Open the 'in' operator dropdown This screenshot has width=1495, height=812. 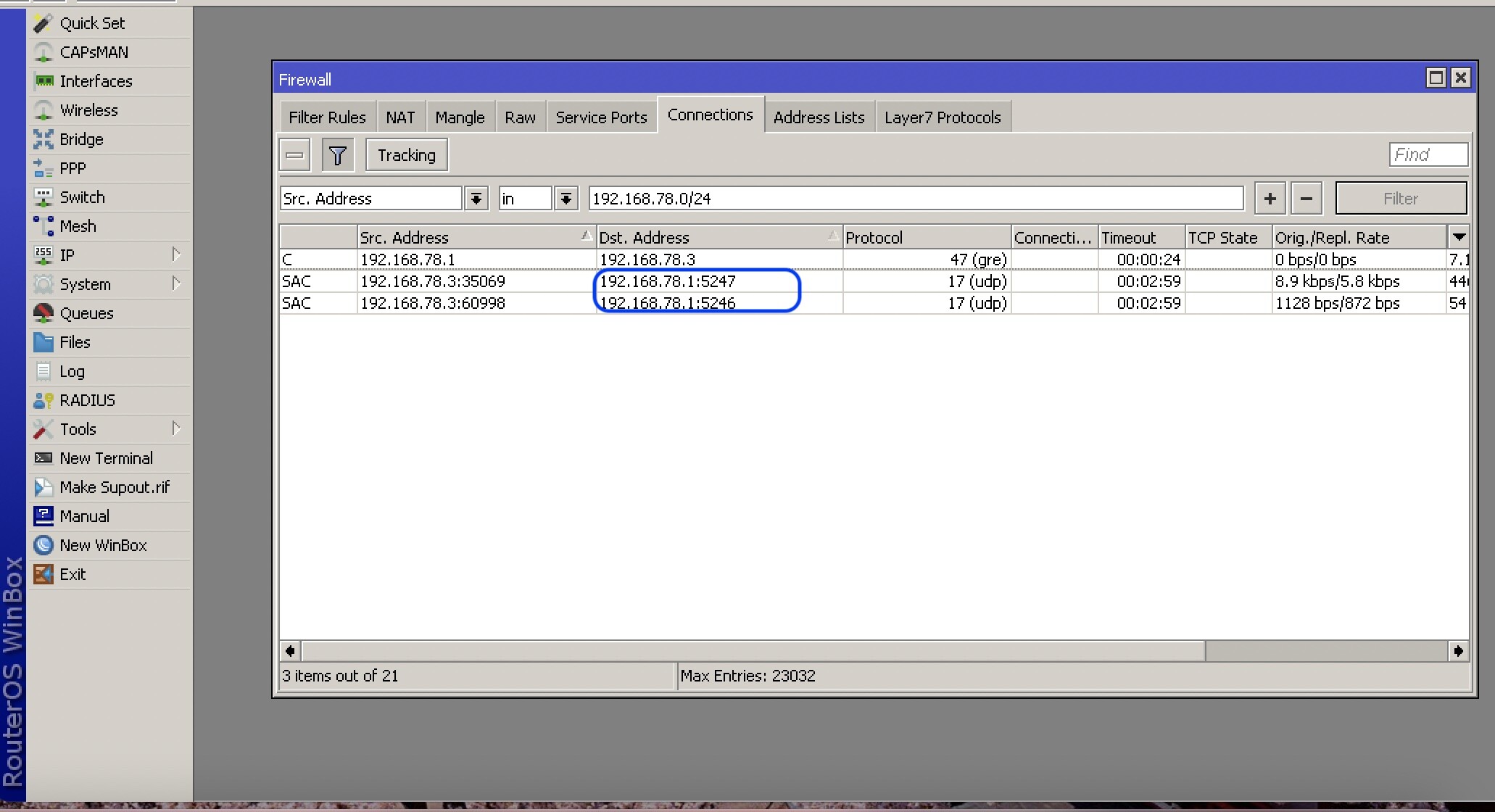[566, 199]
